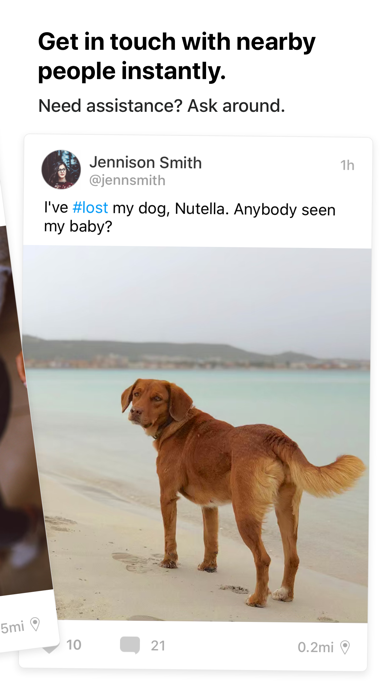The image size is (392, 696).
Task: Tap the 0.2mi distance label
Action: (x=315, y=647)
